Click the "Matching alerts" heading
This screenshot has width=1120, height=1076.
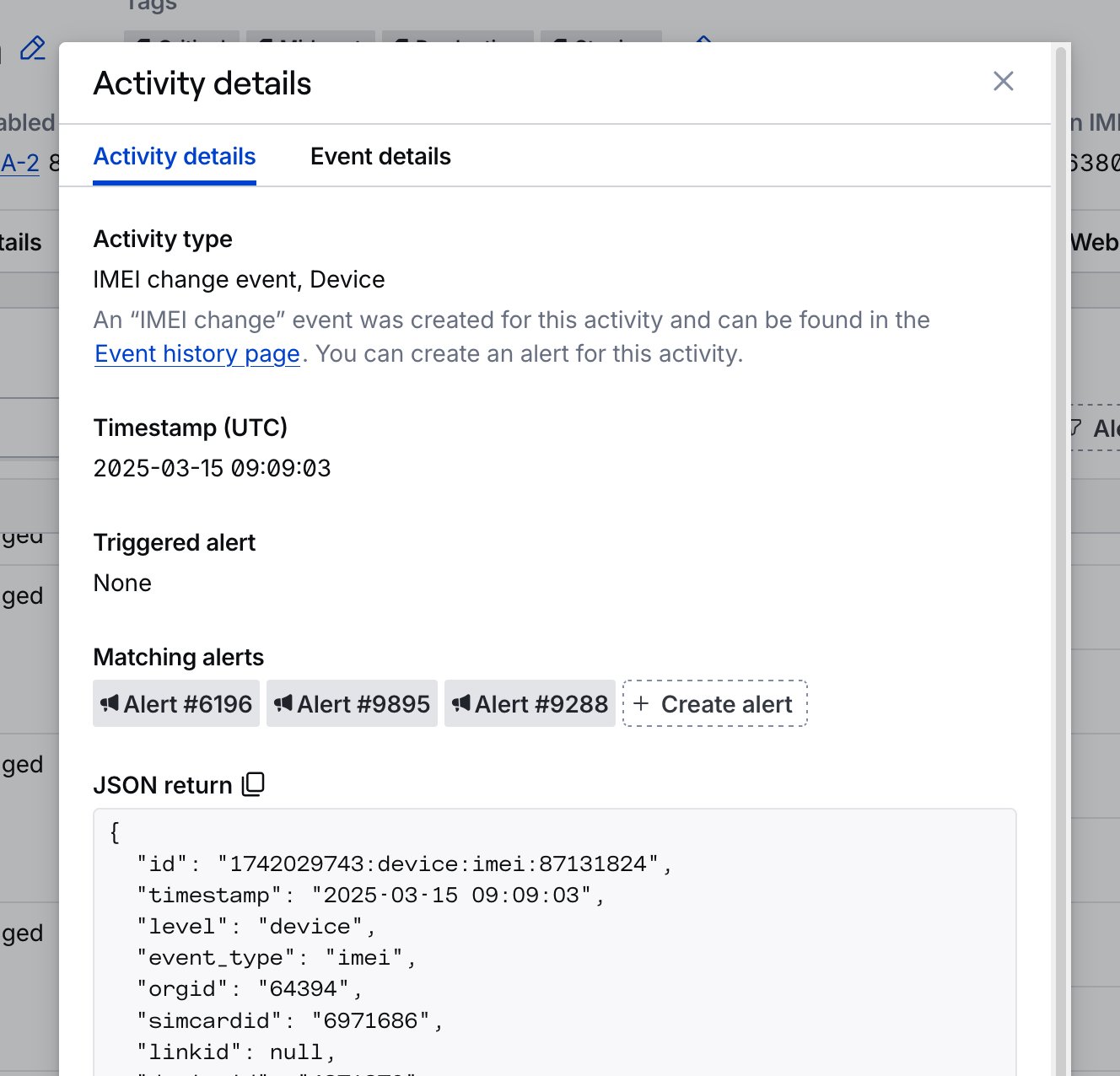(179, 657)
